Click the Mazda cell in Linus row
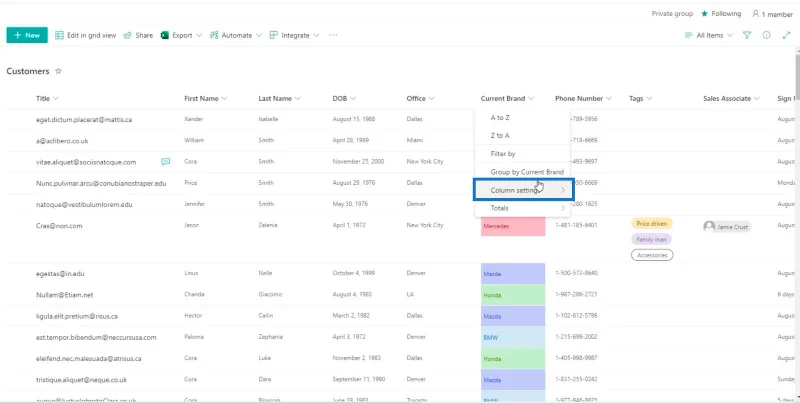Image resolution: width=800 pixels, height=403 pixels. [513, 273]
